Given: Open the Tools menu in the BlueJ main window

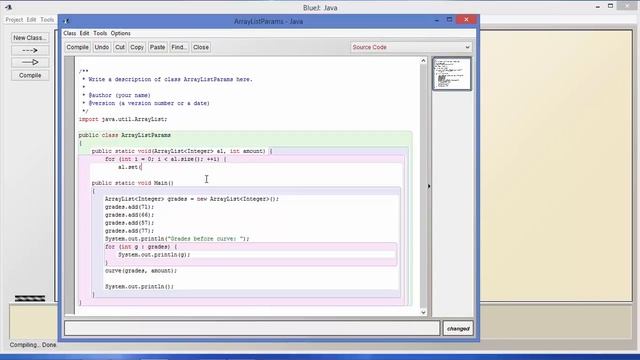Looking at the screenshot, I should (x=47, y=20).
